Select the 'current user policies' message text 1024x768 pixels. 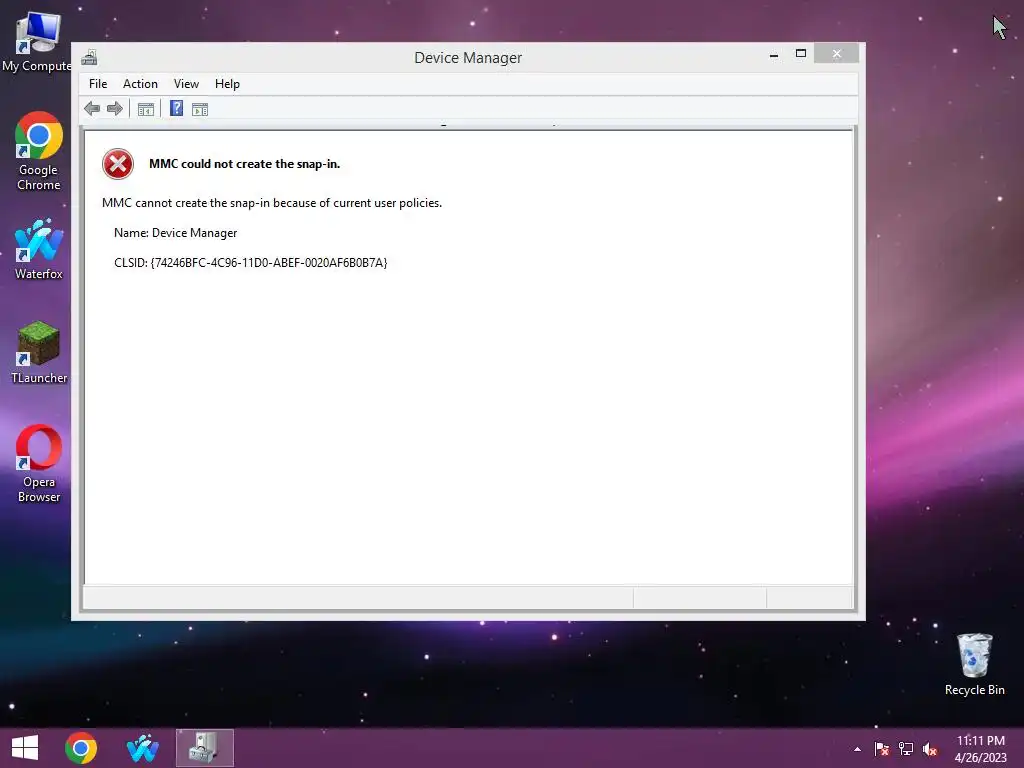point(272,203)
